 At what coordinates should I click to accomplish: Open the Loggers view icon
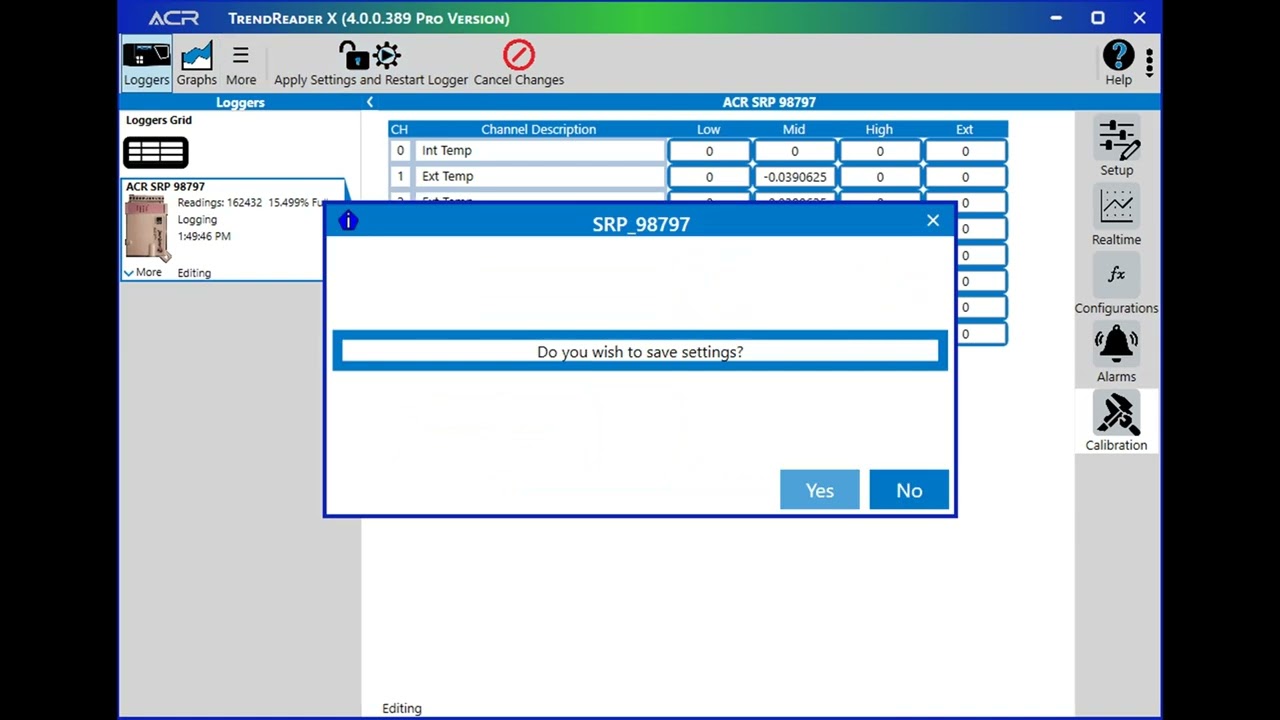click(x=146, y=64)
